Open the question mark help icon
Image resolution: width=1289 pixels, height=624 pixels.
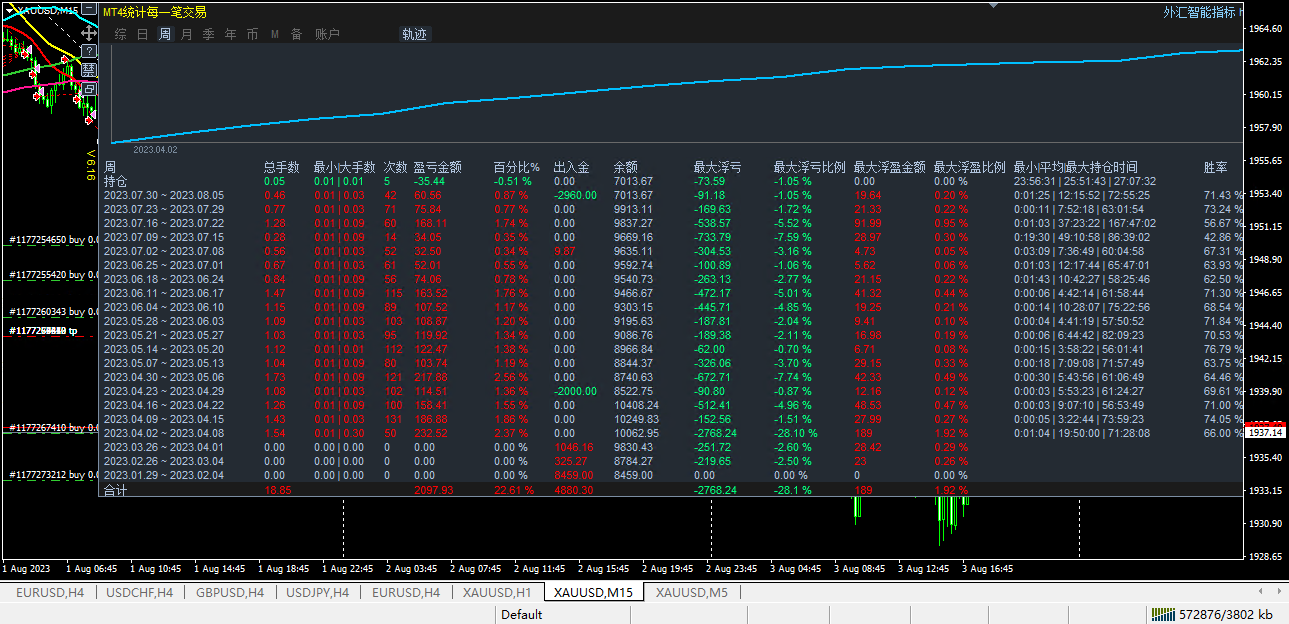(89, 51)
